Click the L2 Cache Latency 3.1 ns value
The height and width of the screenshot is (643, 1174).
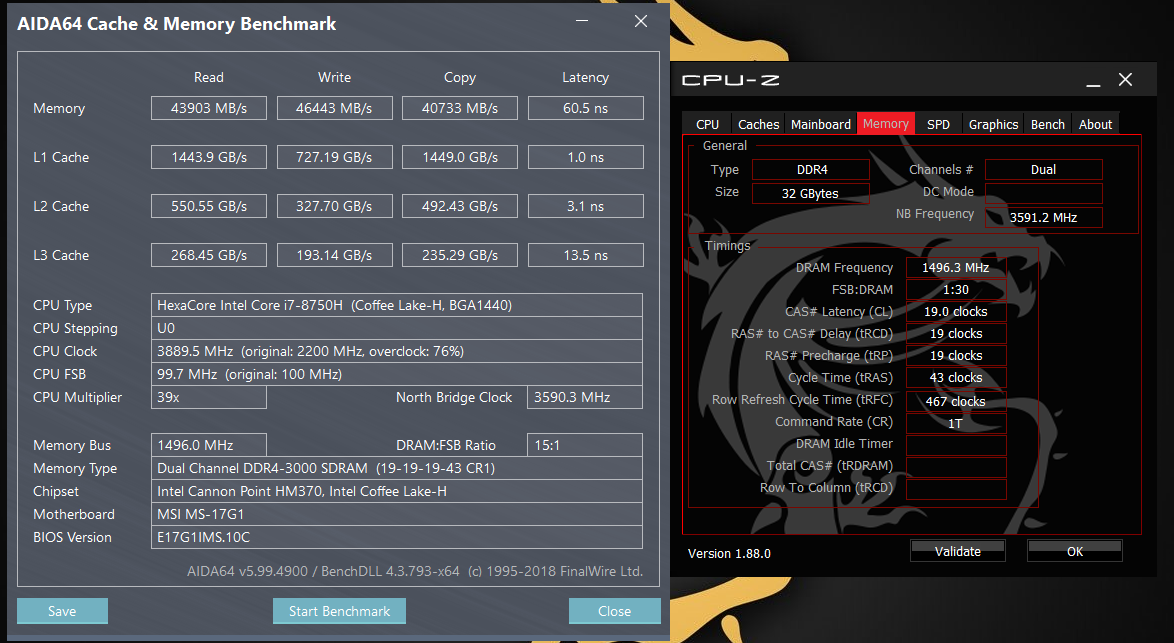pos(586,206)
